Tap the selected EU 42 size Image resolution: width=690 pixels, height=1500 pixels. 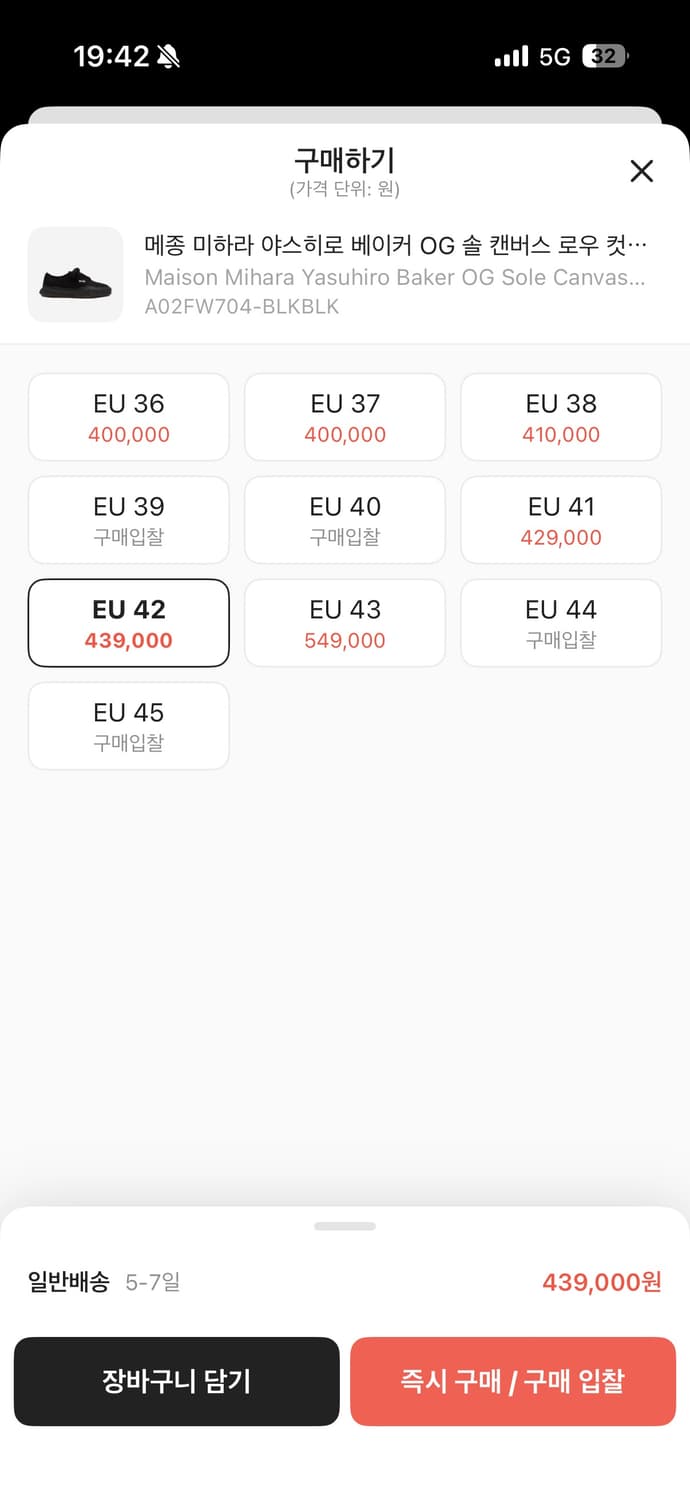click(129, 623)
